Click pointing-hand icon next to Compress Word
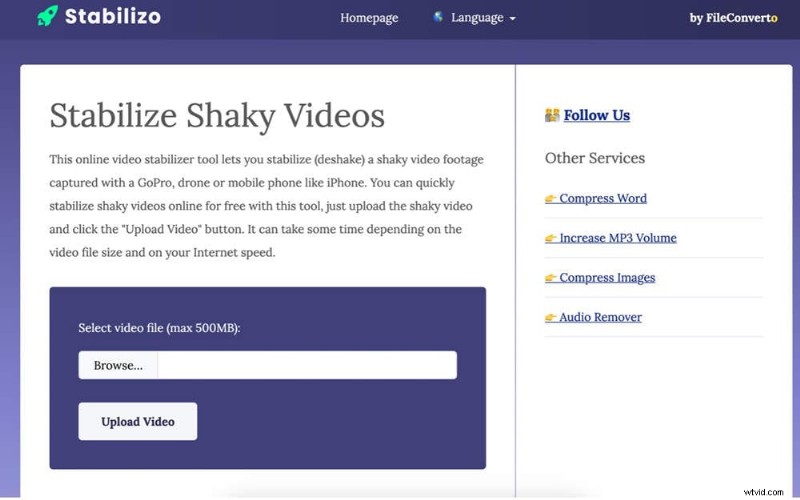The width and height of the screenshot is (800, 500). [551, 198]
